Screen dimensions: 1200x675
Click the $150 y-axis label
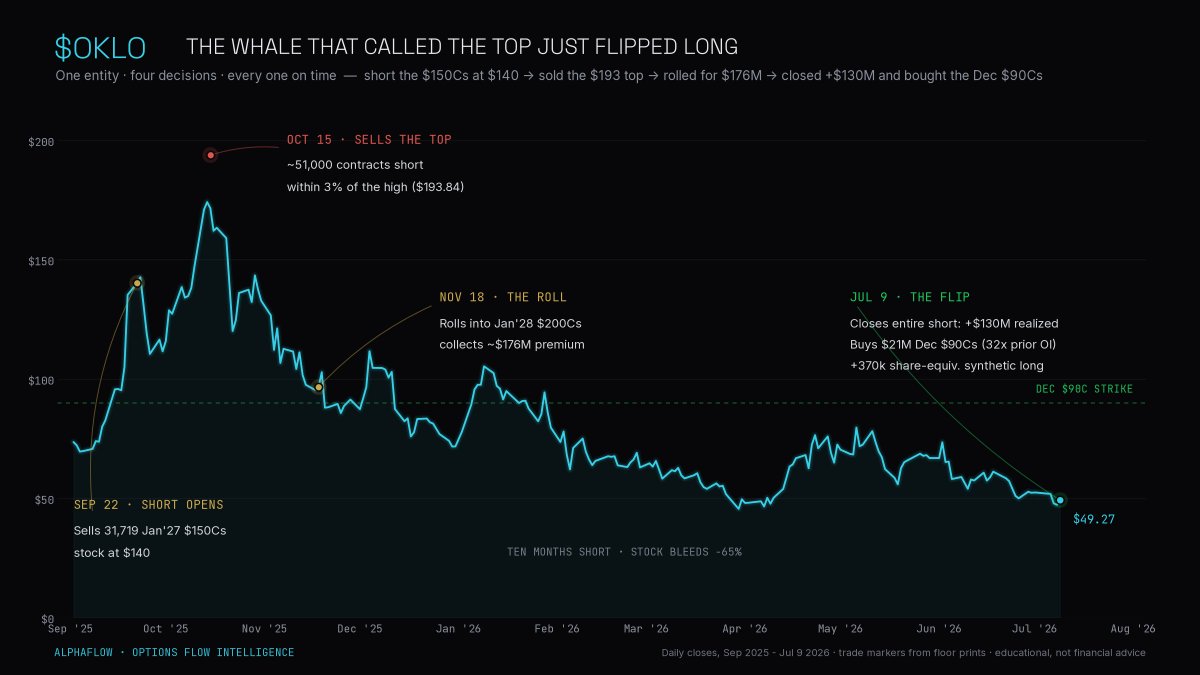(x=41, y=262)
